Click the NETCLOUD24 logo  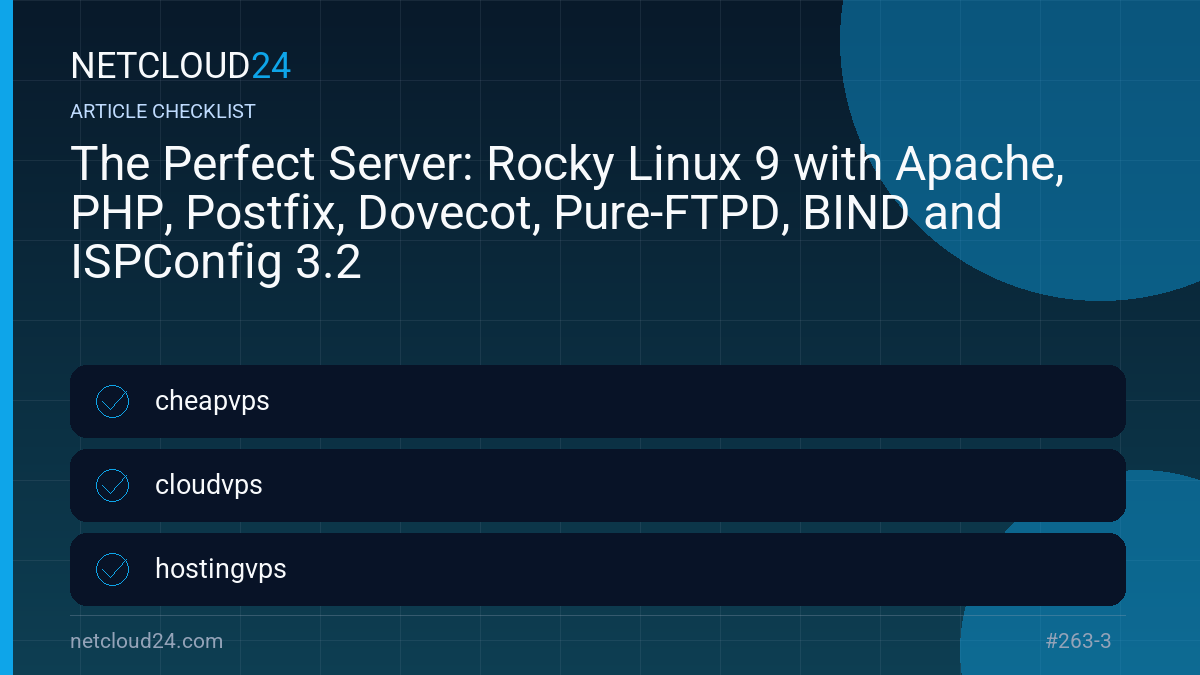coord(180,66)
